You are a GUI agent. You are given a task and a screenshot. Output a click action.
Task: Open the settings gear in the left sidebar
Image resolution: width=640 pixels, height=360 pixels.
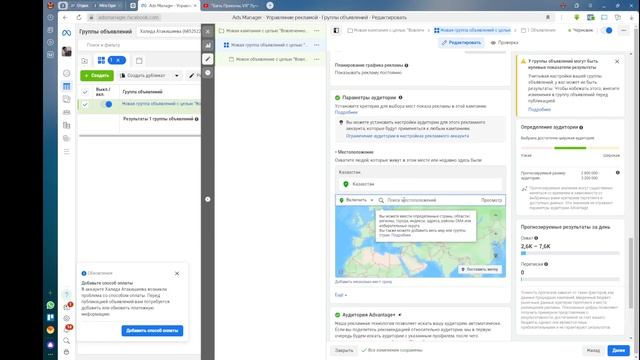tap(67, 318)
